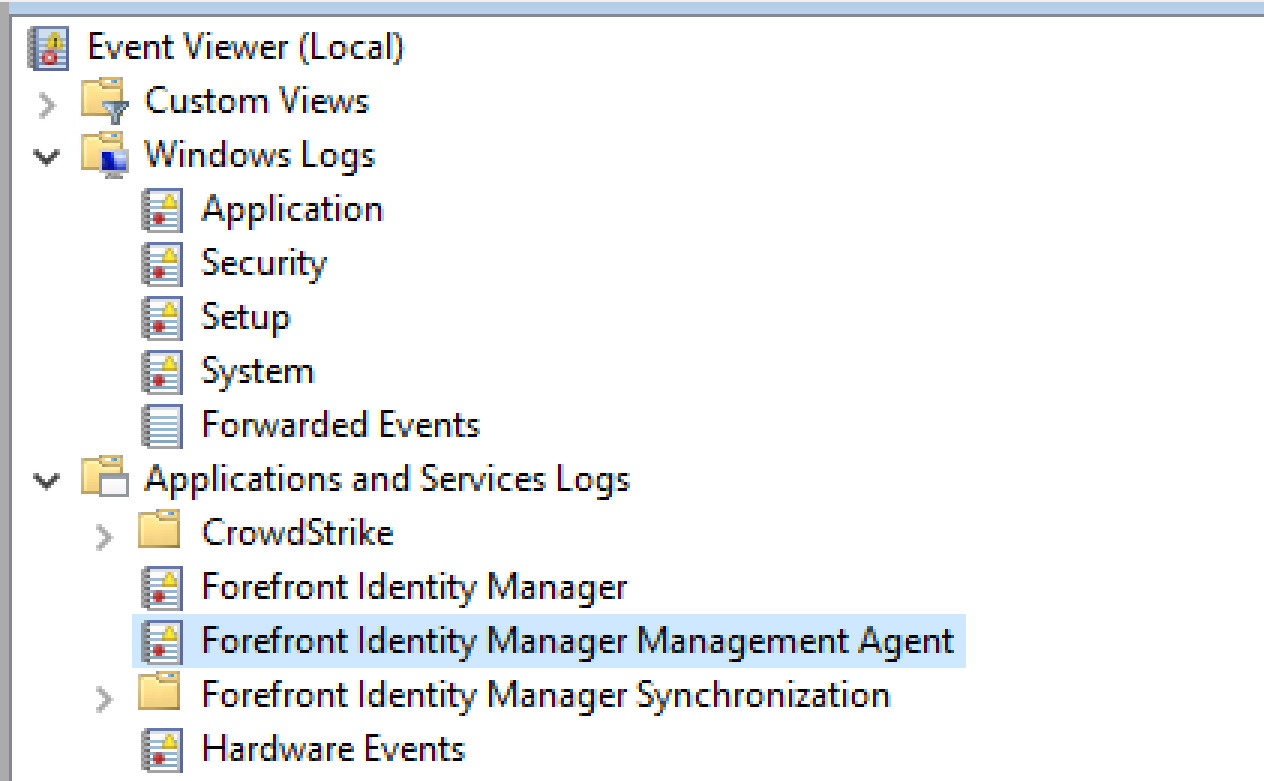This screenshot has width=1264, height=781.
Task: Click the System log icon
Action: click(162, 371)
